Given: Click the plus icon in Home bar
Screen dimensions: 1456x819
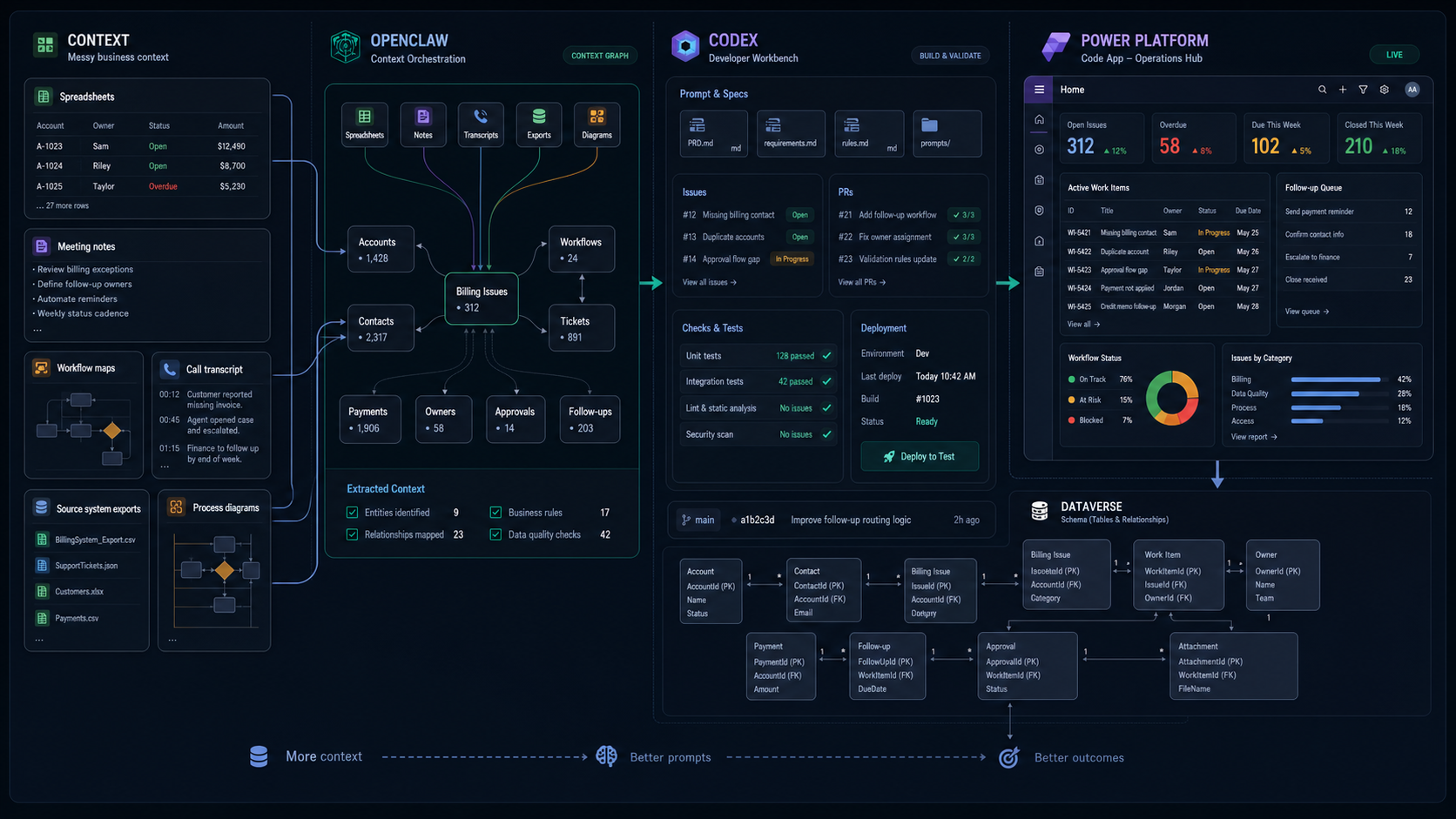Looking at the screenshot, I should [x=1343, y=90].
